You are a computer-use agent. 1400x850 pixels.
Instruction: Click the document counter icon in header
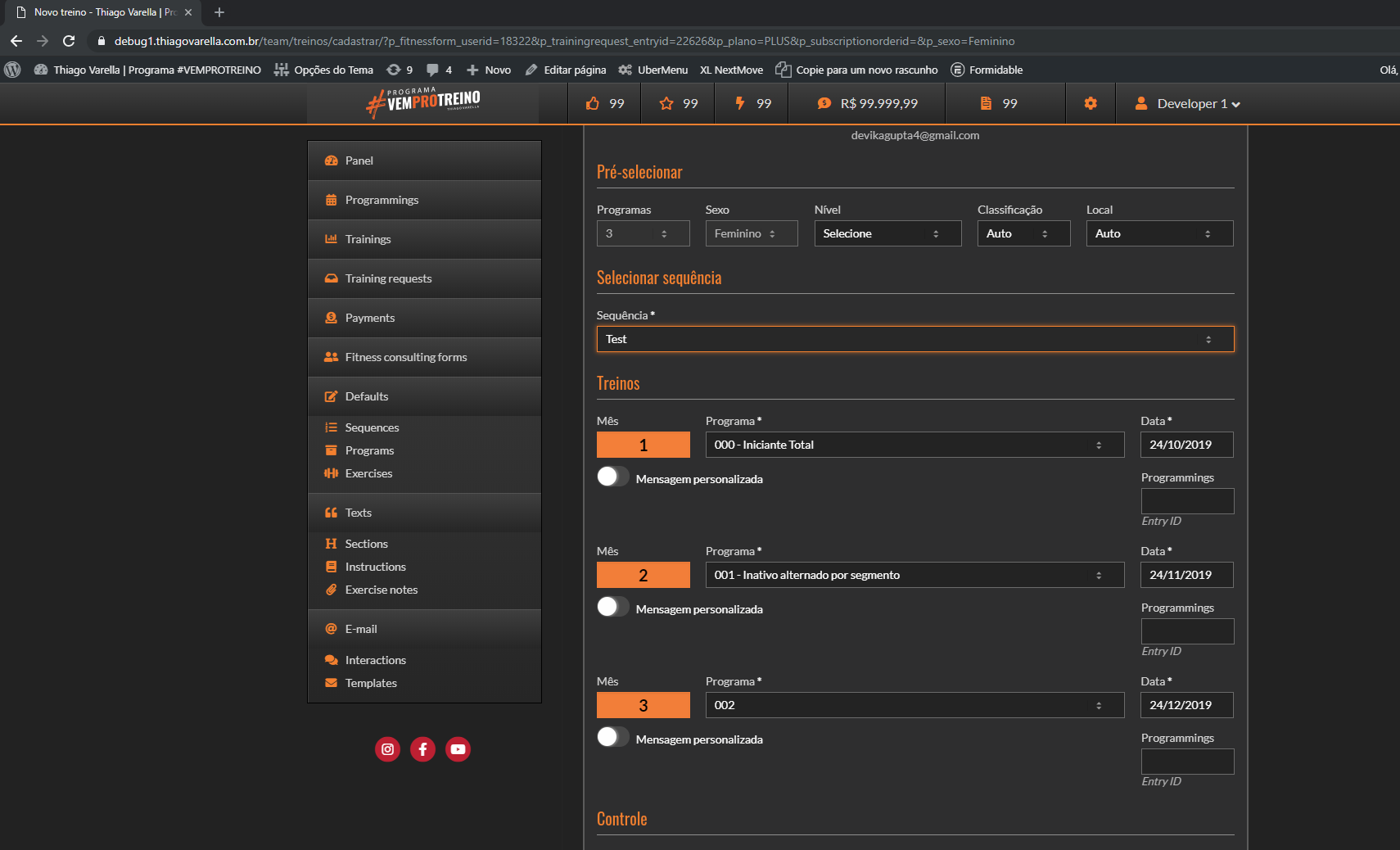[986, 104]
